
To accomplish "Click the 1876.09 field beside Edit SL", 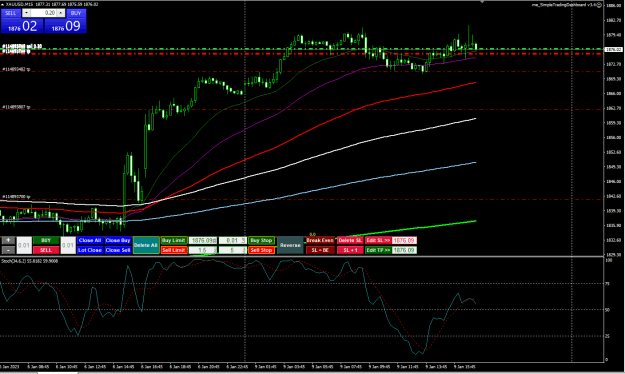I will tap(404, 240).
